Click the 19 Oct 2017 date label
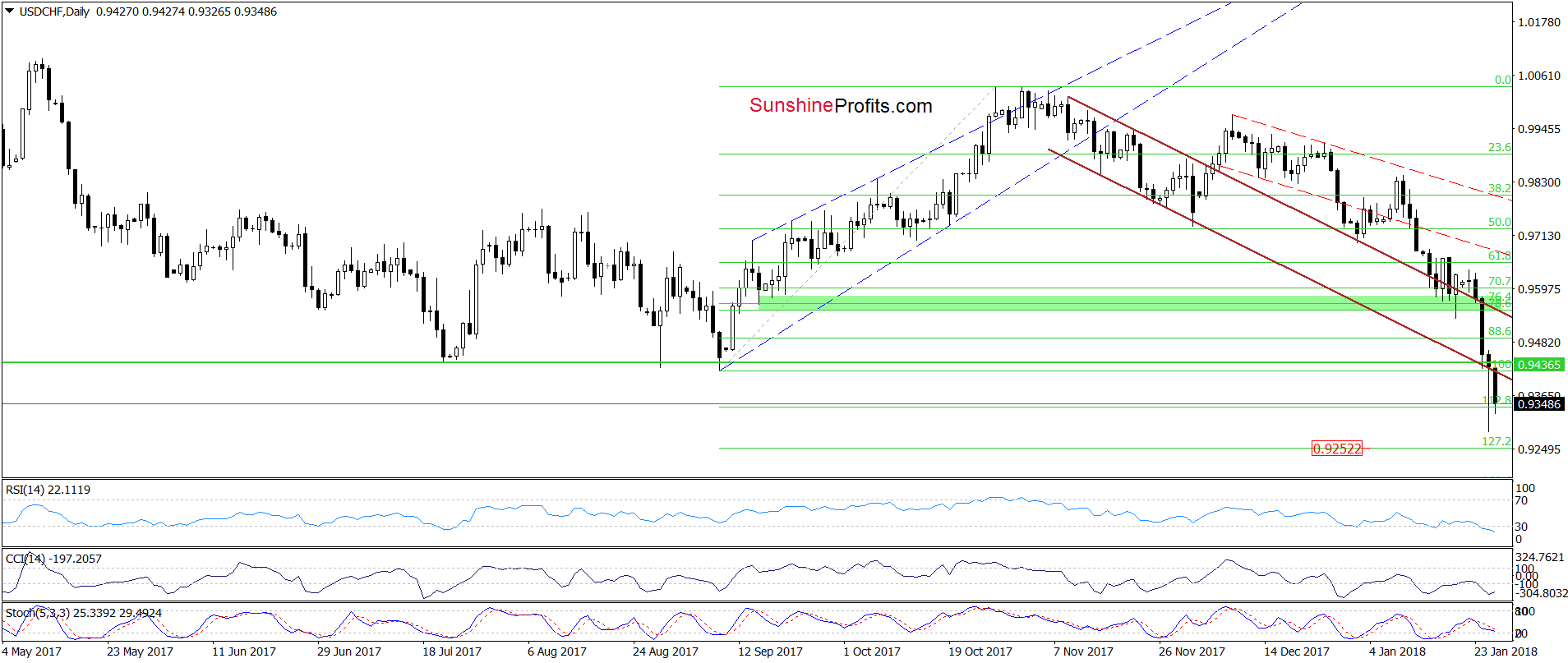Image resolution: width=1568 pixels, height=663 pixels. pos(980,651)
